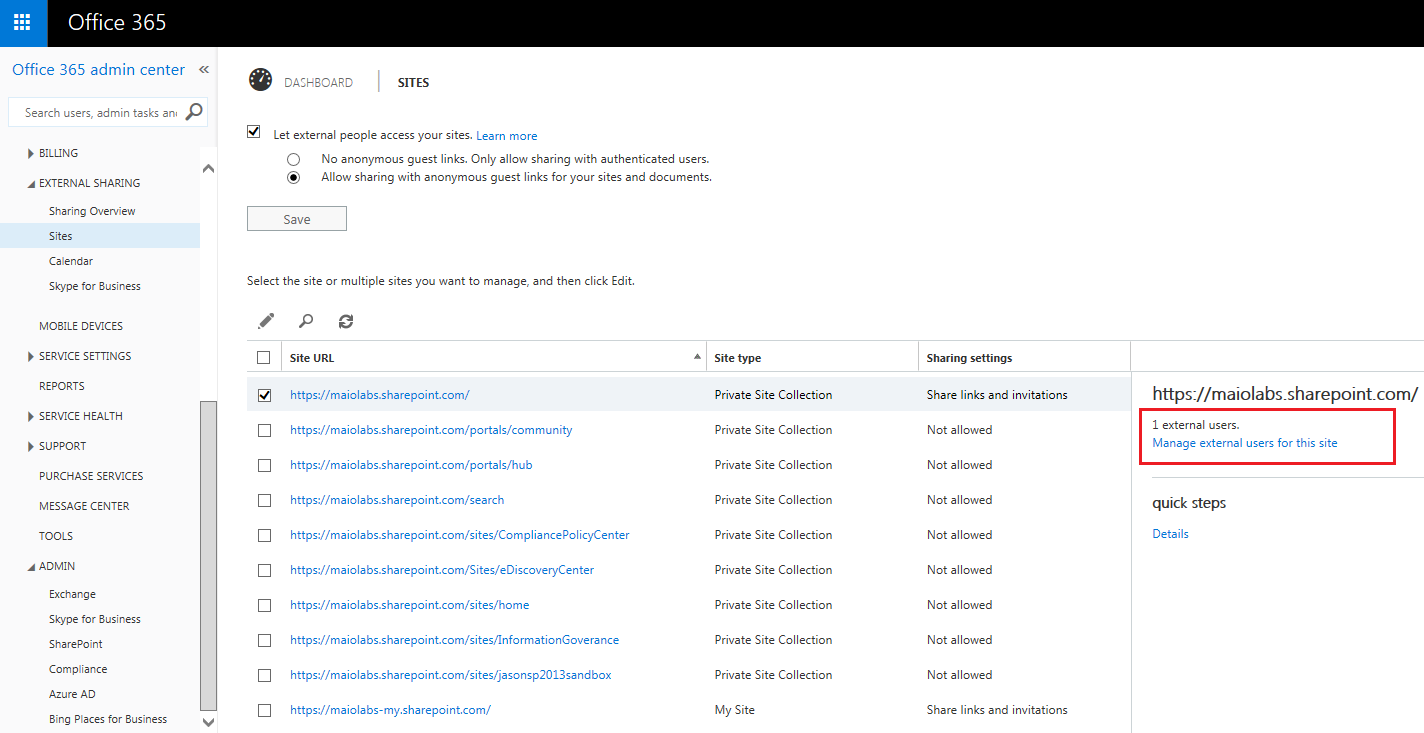Collapse the admin center navigation pane
This screenshot has width=1424, height=733.
[204, 69]
